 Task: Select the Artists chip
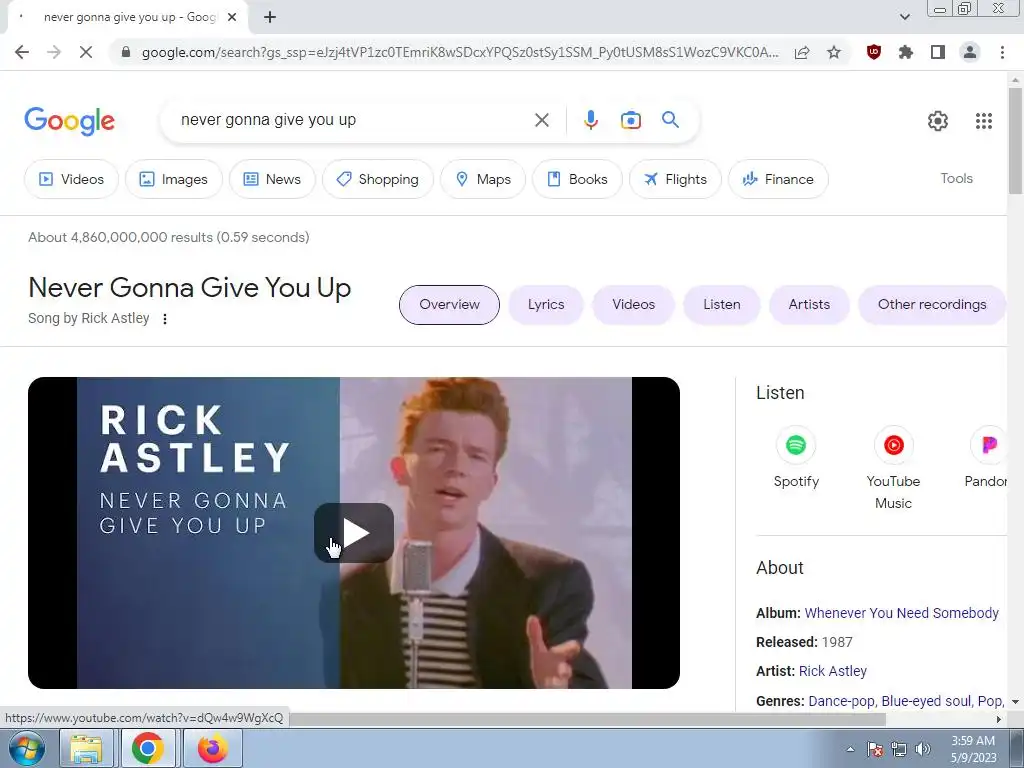tap(809, 304)
